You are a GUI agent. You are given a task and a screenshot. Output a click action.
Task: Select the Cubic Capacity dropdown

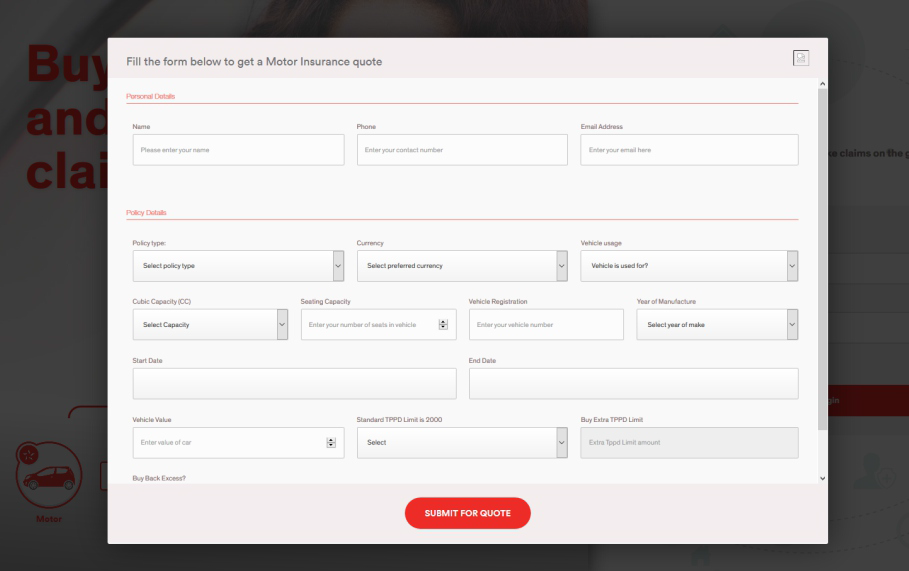210,324
